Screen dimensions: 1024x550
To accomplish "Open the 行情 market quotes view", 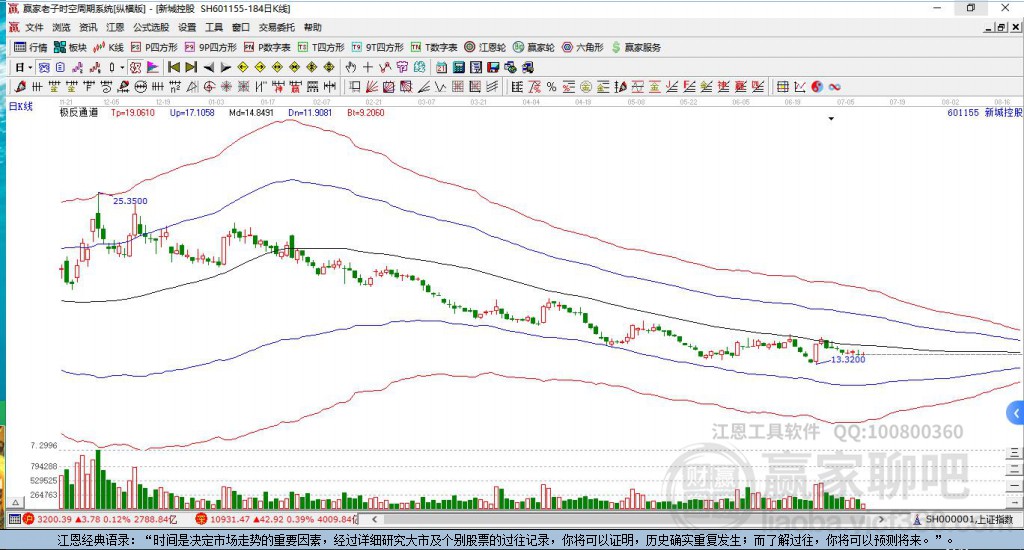I will [x=30, y=47].
